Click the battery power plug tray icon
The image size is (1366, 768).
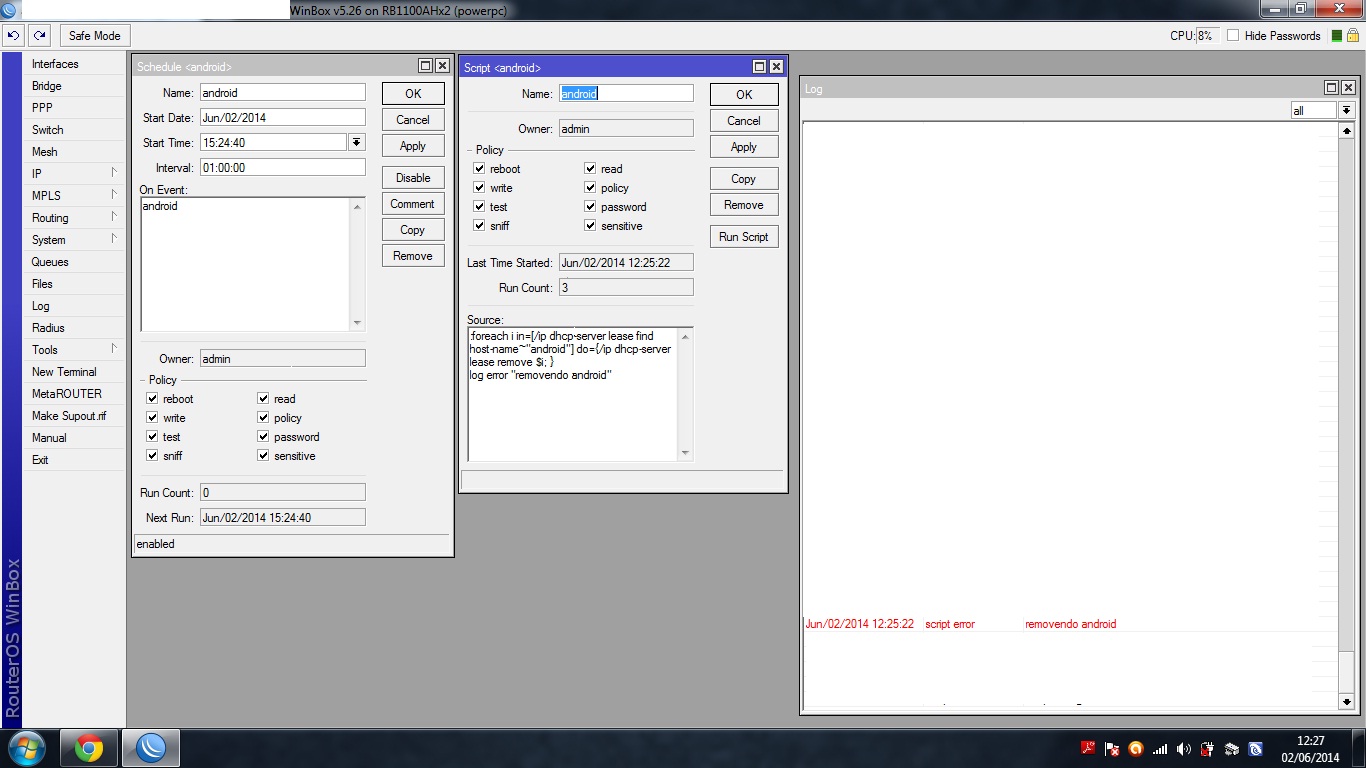[1208, 748]
